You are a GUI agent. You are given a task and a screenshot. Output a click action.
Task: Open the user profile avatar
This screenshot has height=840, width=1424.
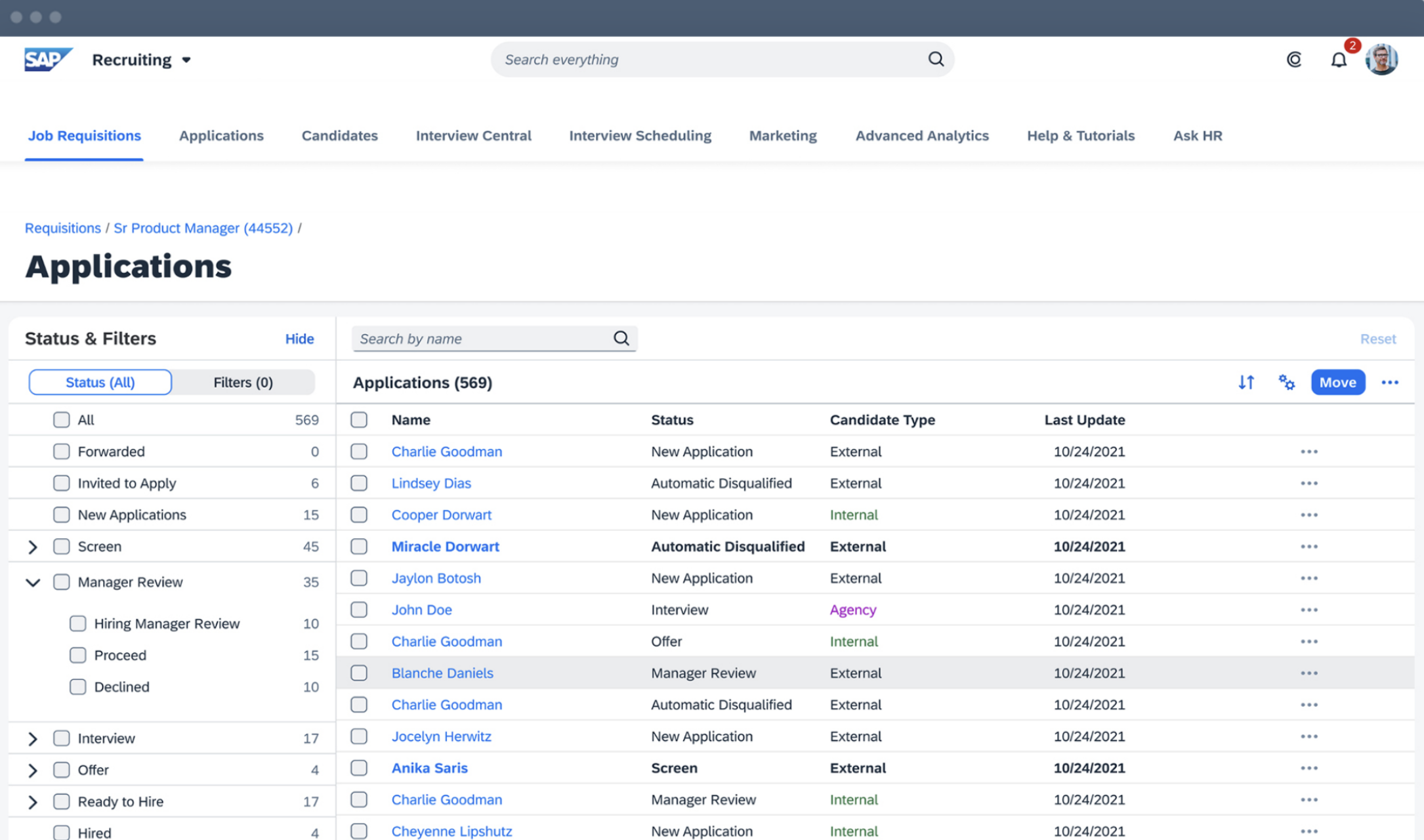[x=1381, y=60]
